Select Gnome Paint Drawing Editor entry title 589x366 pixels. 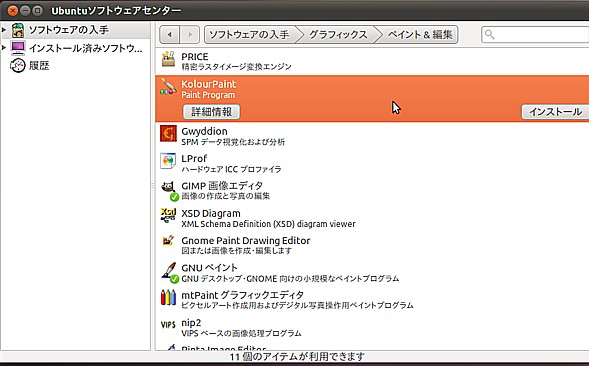(246, 240)
